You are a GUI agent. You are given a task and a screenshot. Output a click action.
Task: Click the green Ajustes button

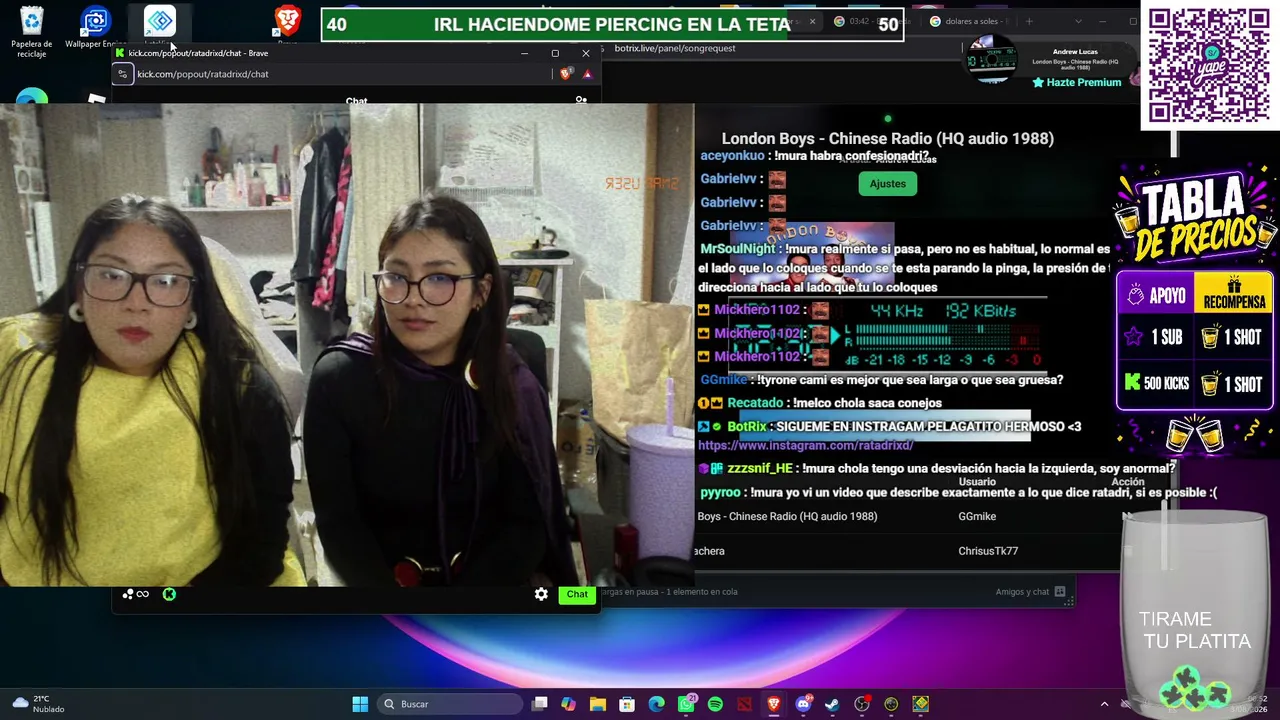(x=887, y=184)
